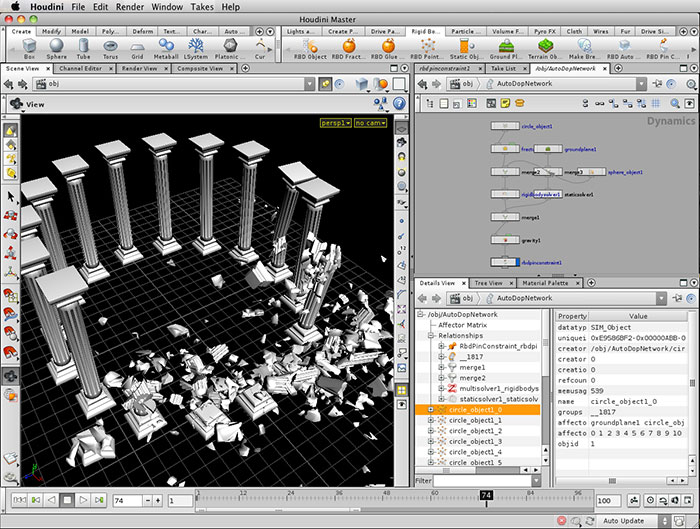Click the gravity1 node icon
Image resolution: width=700 pixels, height=529 pixels.
(x=505, y=240)
